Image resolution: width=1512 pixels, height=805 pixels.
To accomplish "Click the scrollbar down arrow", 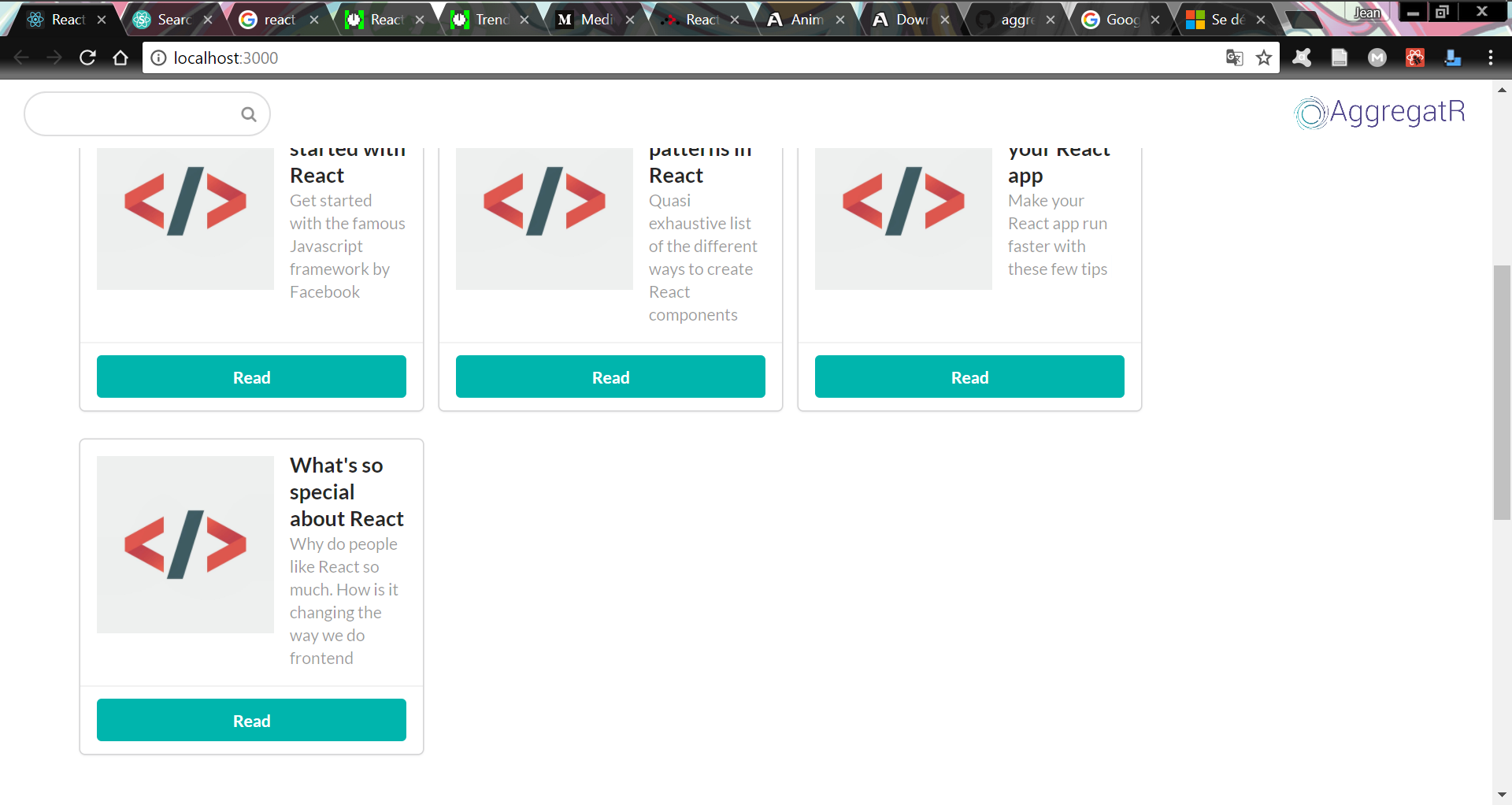I will [1502, 795].
